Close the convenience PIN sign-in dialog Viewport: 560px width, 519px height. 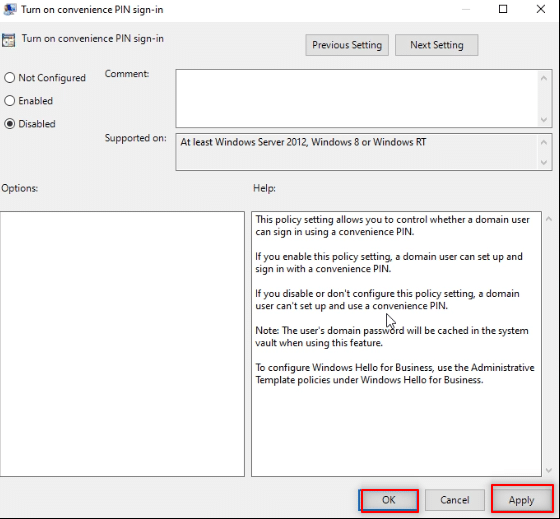(x=541, y=9)
